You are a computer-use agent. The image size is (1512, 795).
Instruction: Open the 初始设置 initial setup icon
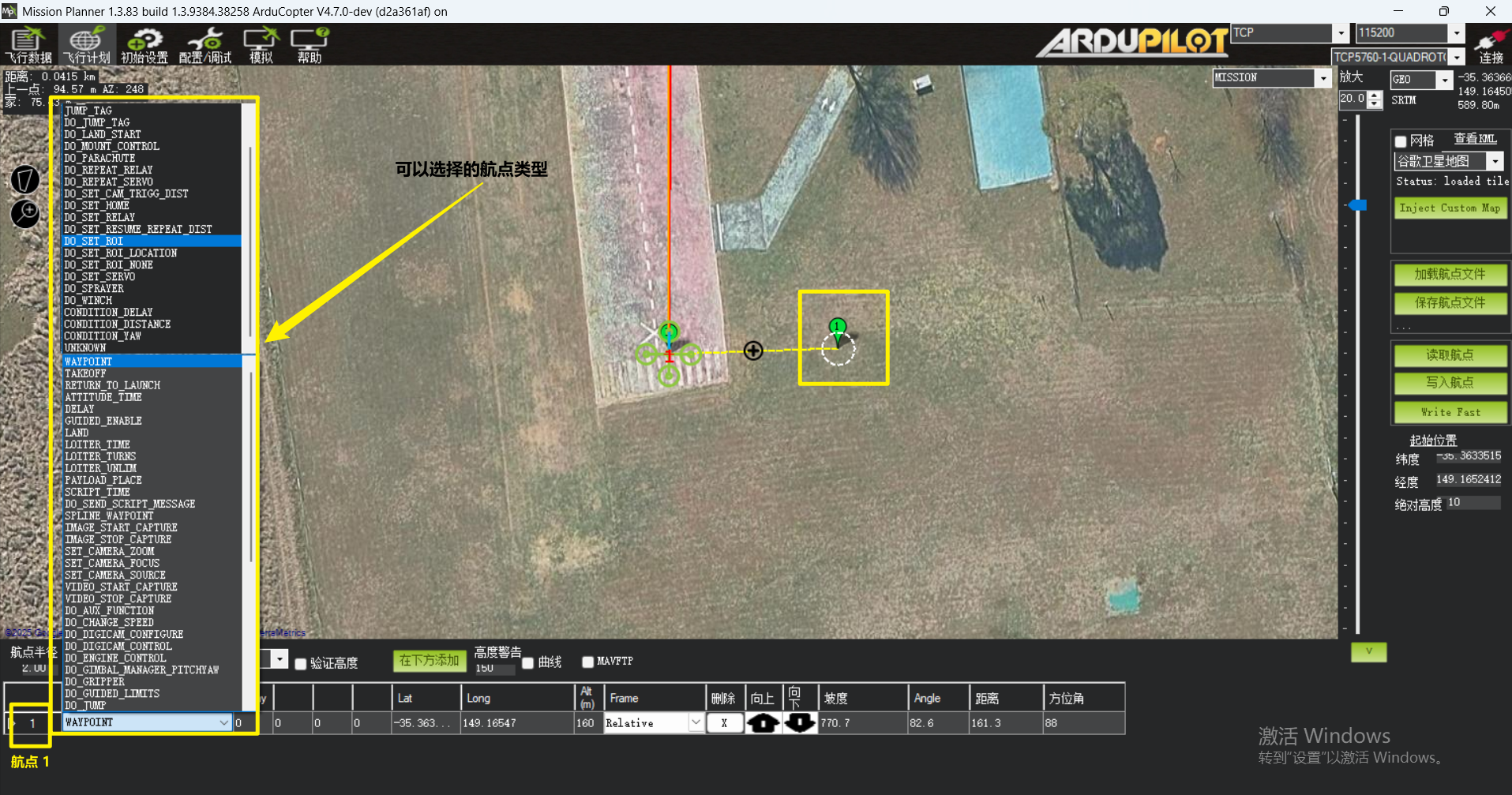click(x=144, y=44)
